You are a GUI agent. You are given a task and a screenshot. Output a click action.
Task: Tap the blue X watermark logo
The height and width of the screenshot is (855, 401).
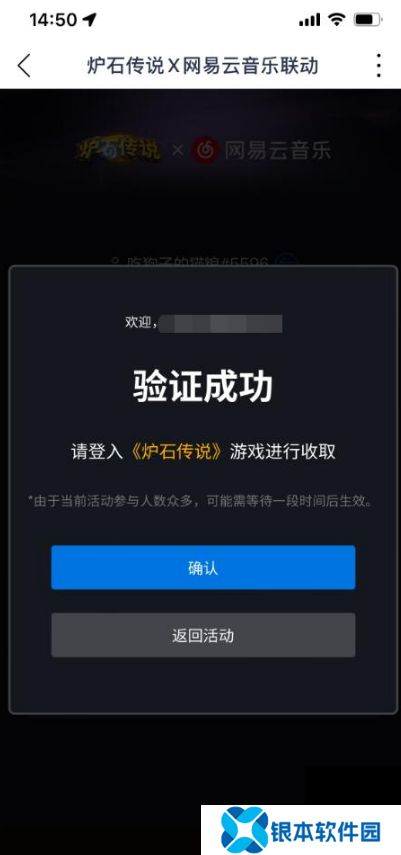(244, 830)
